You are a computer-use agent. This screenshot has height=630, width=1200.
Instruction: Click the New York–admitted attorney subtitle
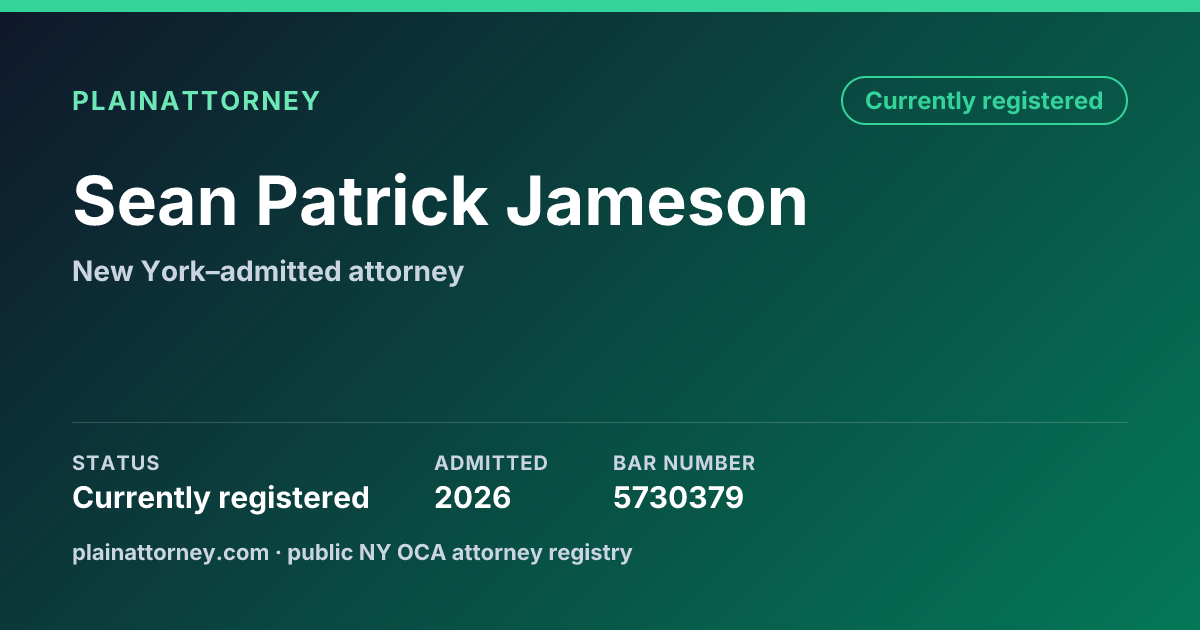tap(268, 272)
